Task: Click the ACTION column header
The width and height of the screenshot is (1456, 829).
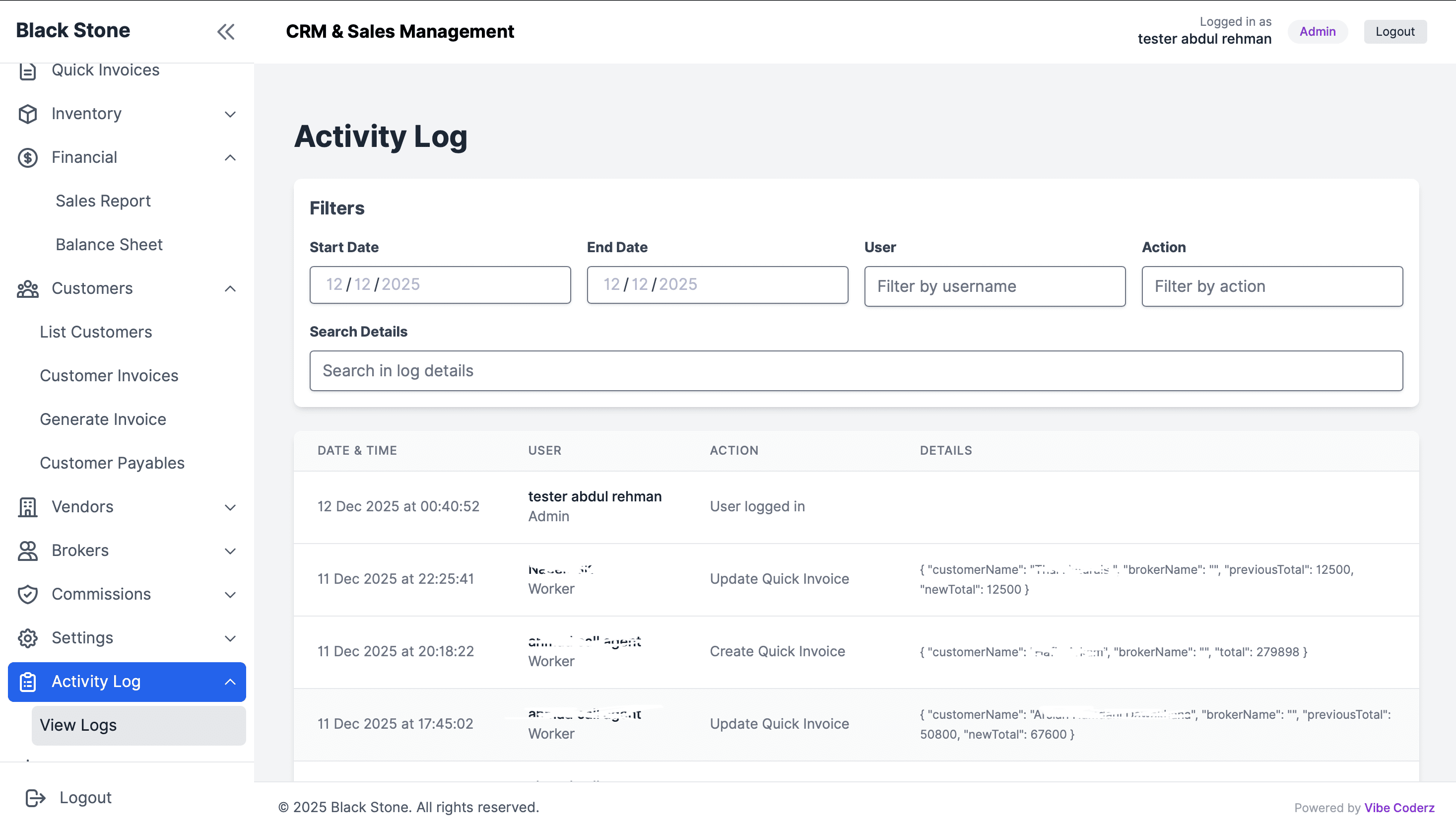Action: coord(733,450)
